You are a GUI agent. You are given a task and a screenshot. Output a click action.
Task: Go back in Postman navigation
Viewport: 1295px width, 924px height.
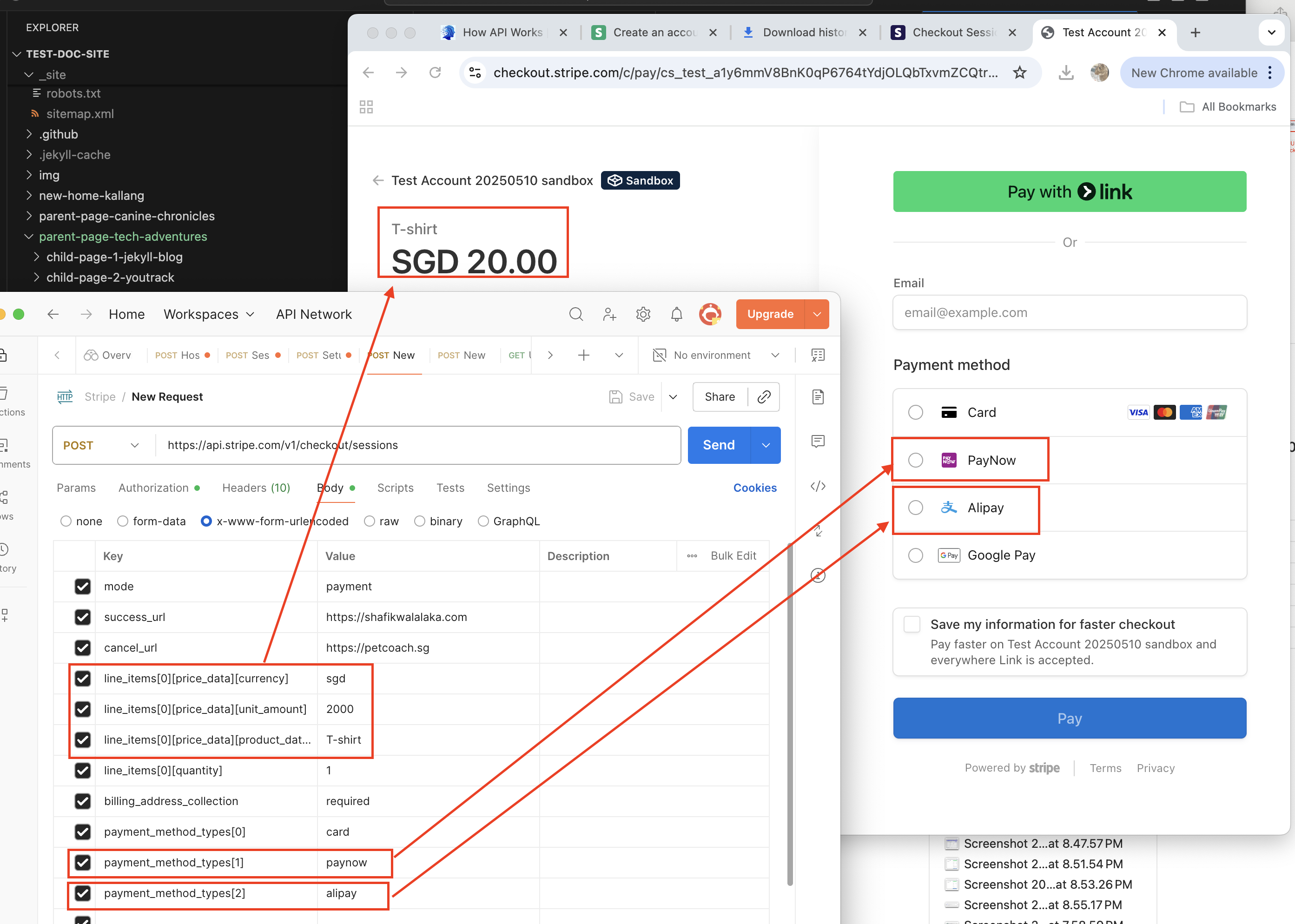click(x=53, y=314)
